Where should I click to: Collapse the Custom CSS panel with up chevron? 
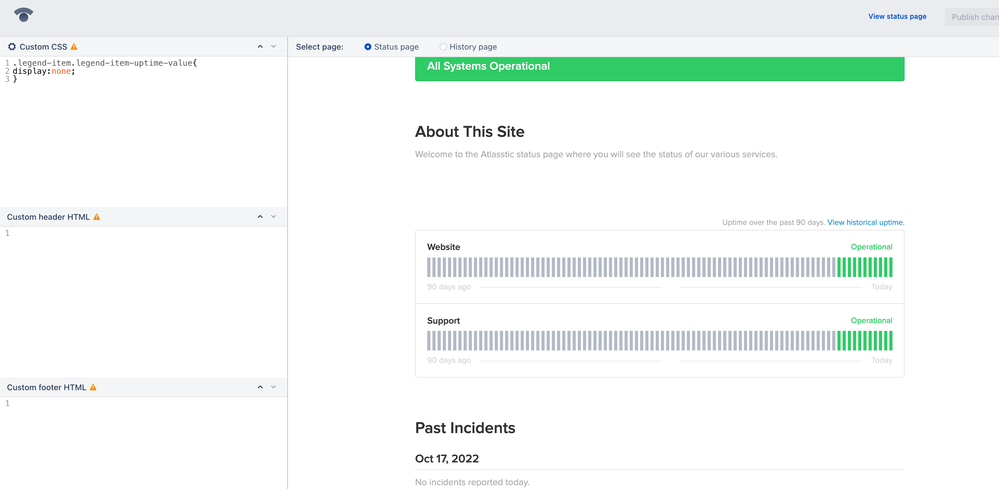coord(260,46)
